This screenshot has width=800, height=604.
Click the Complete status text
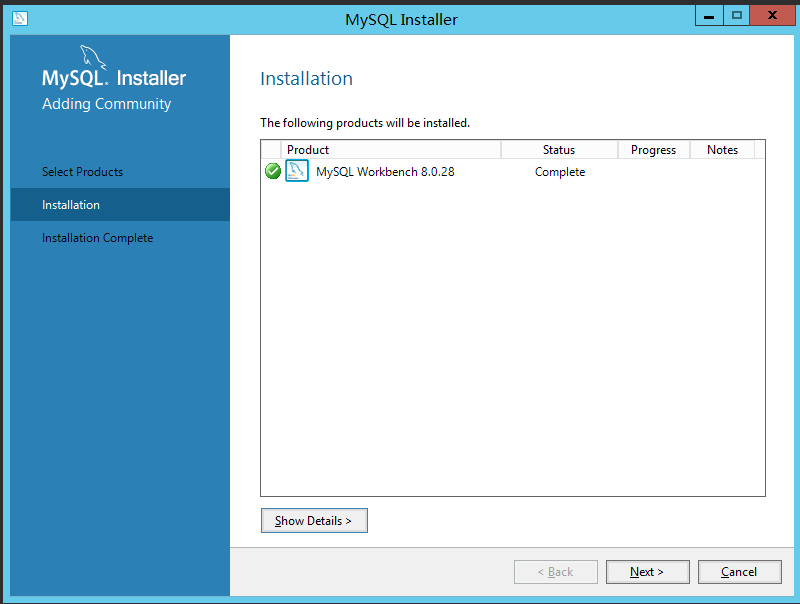click(560, 172)
